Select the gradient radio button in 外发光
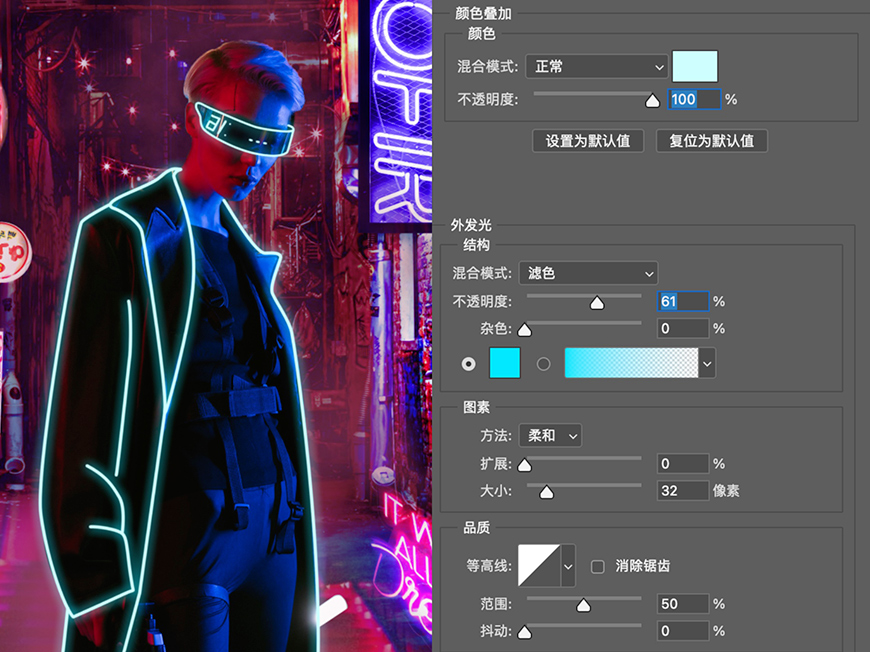The height and width of the screenshot is (652, 870). 543,363
